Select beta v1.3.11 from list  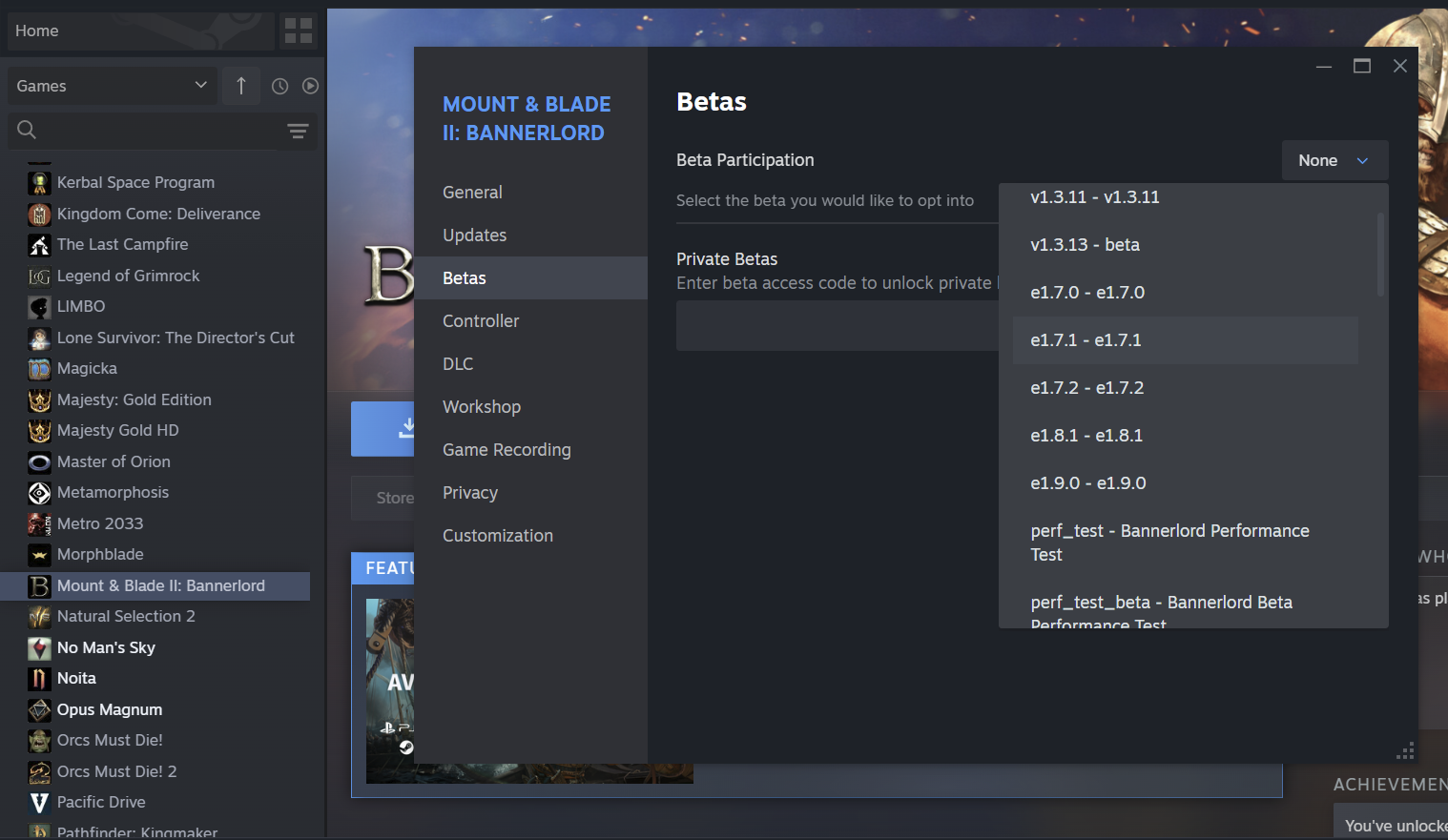click(x=1185, y=197)
